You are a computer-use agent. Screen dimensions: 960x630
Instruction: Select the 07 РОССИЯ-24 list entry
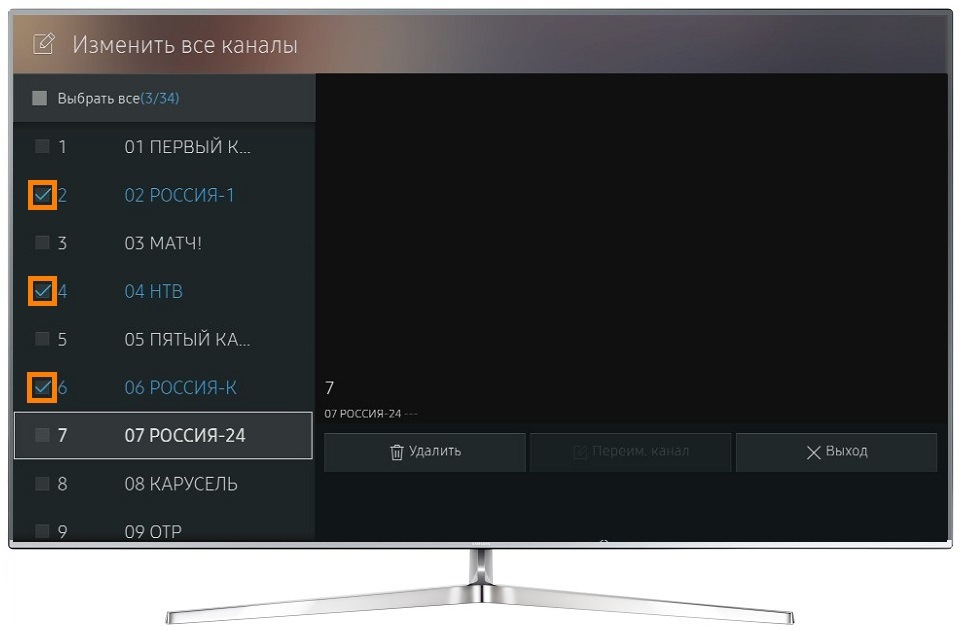pyautogui.click(x=163, y=435)
